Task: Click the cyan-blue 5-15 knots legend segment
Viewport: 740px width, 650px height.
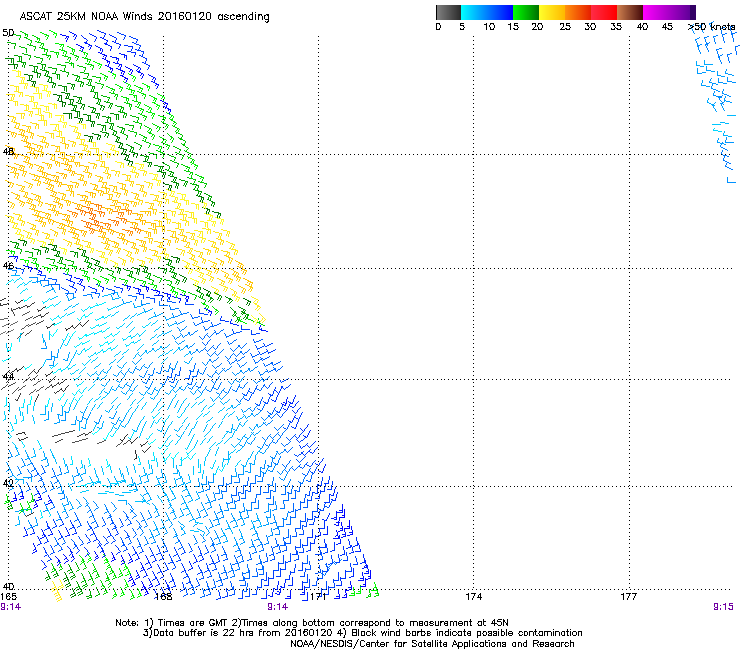Action: (487, 12)
